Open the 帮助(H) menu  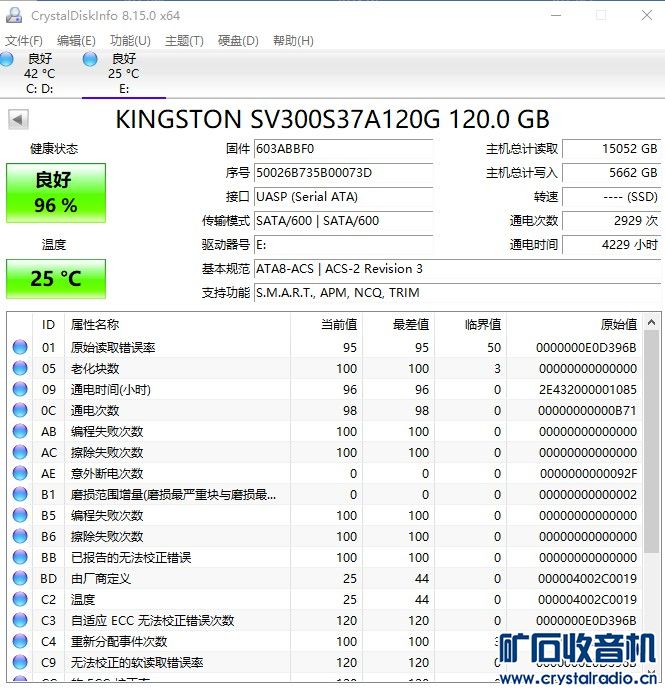click(x=293, y=41)
